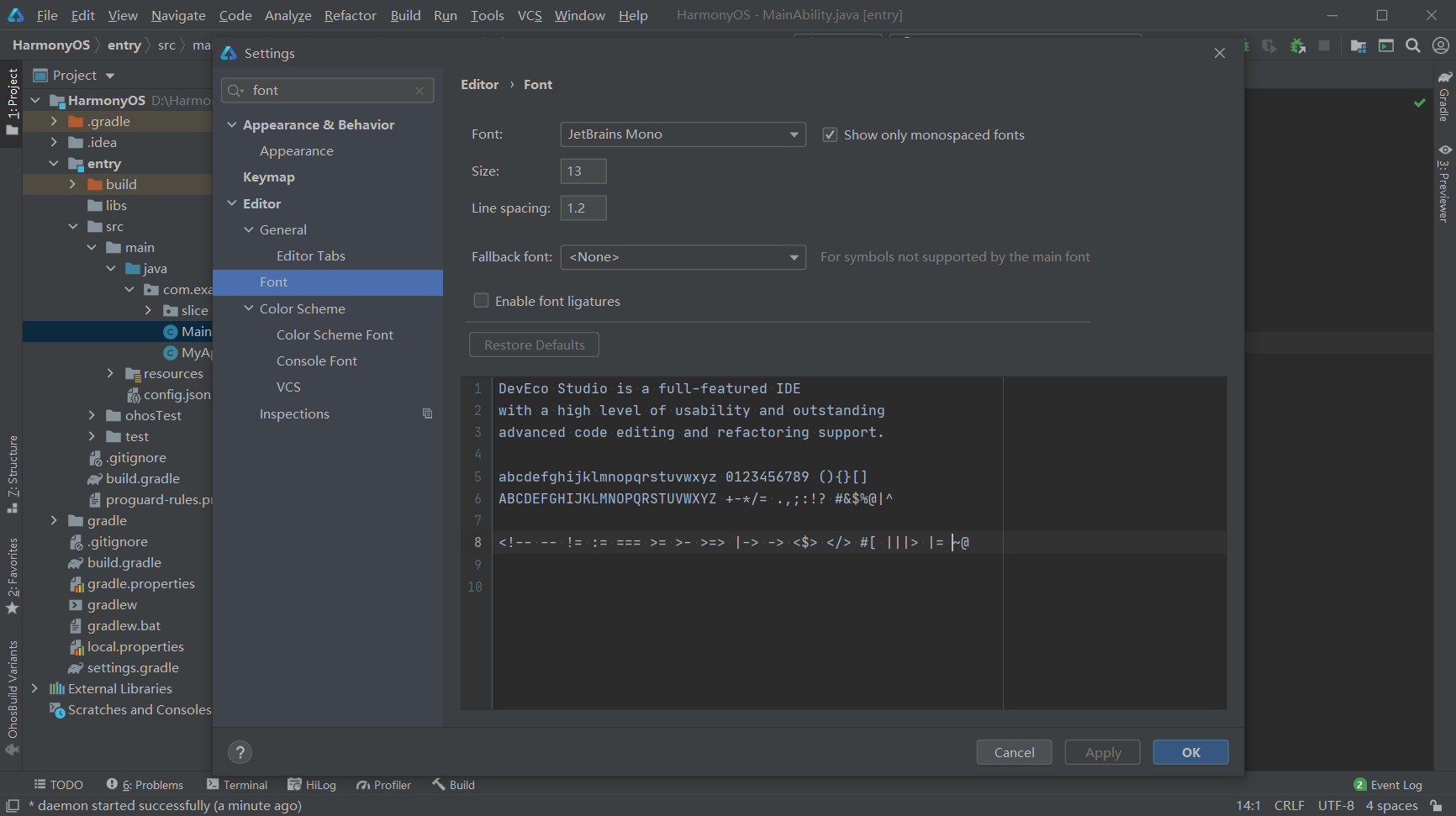This screenshot has width=1456, height=816.
Task: Open the VCS menu
Action: [x=530, y=15]
